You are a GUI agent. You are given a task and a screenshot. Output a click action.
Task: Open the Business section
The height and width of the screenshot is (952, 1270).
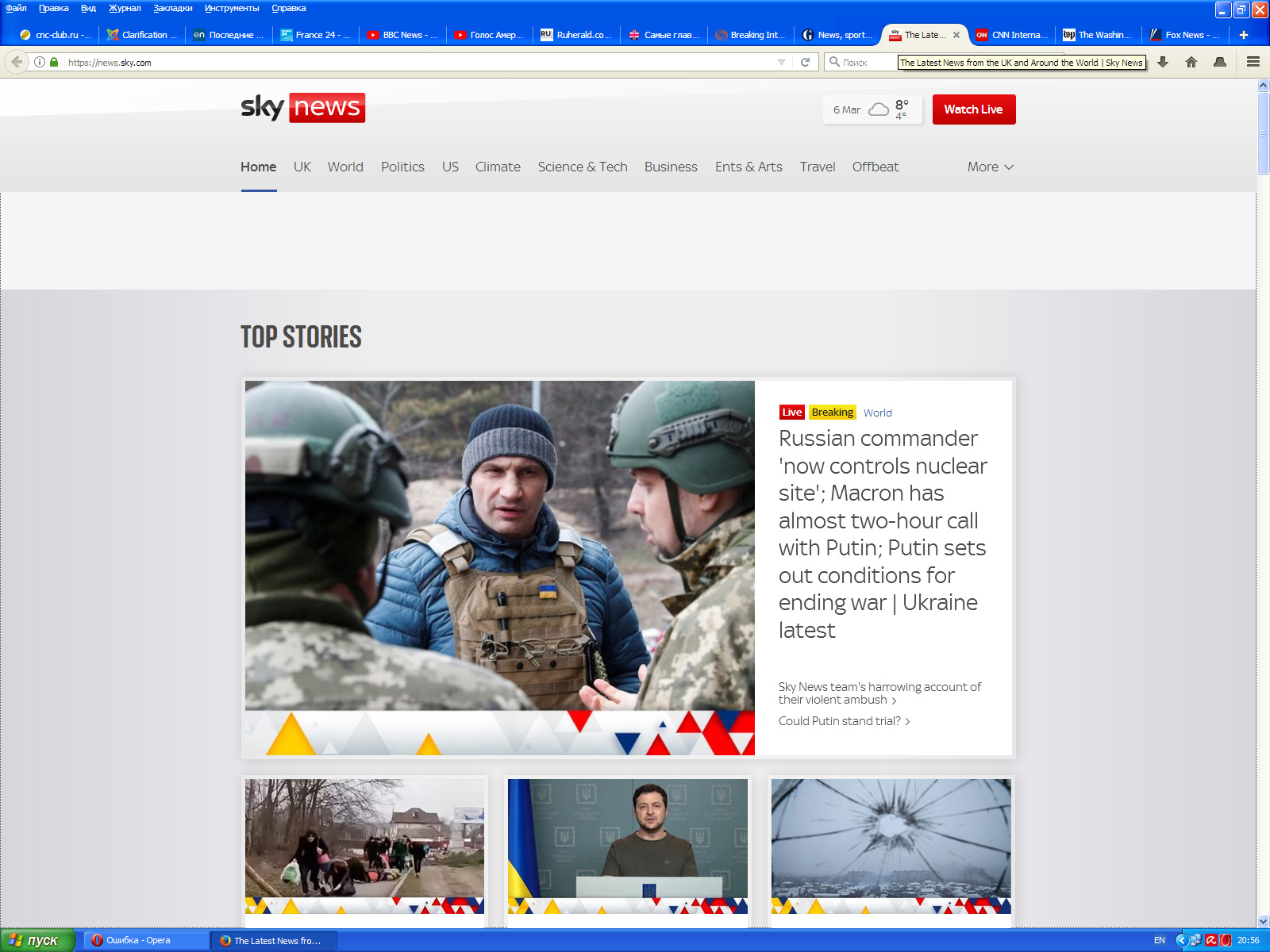click(671, 167)
